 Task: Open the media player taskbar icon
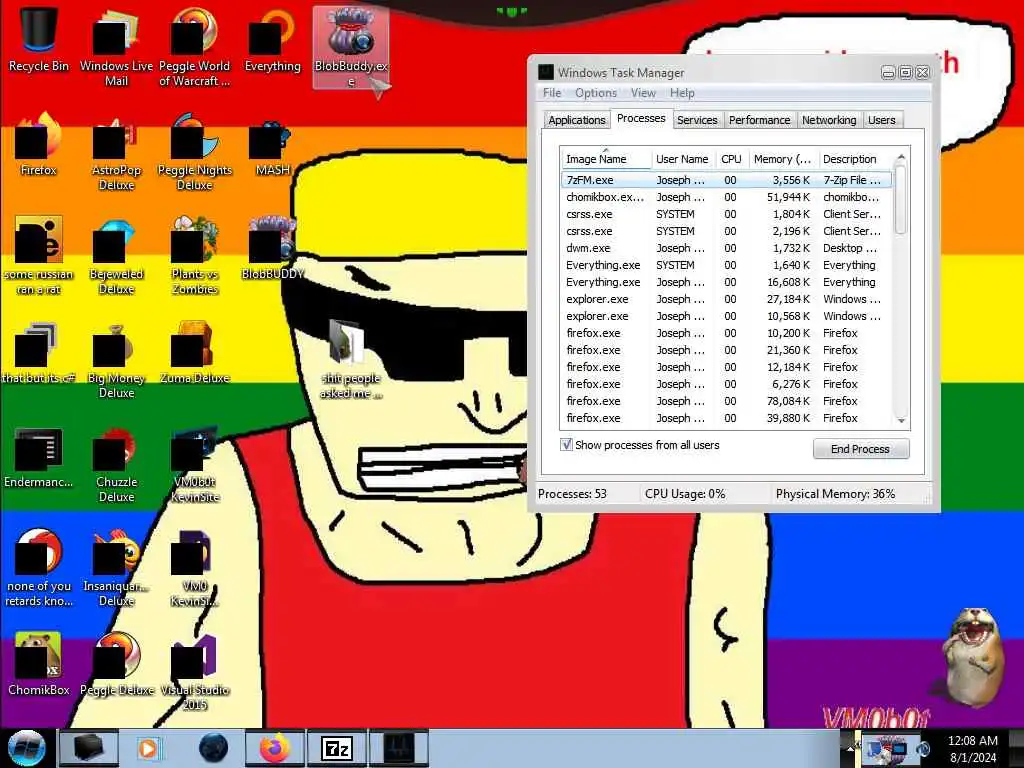[148, 748]
